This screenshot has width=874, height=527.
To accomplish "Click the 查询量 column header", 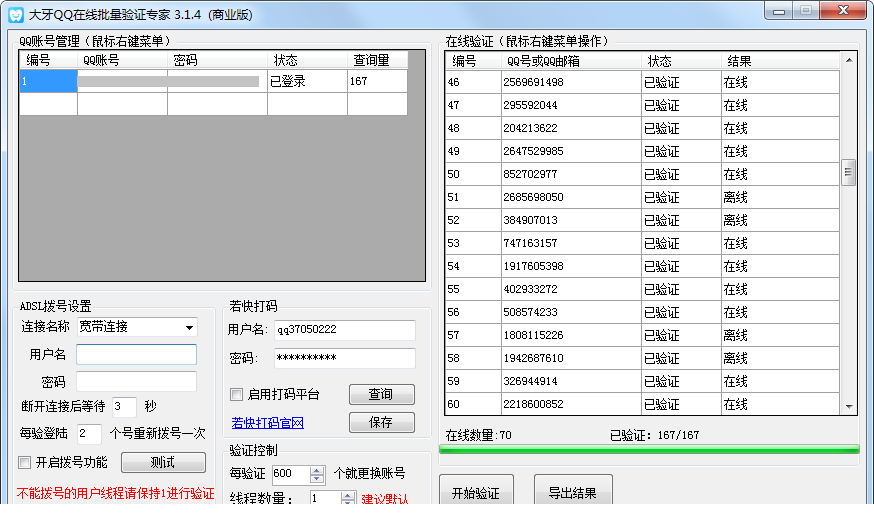I will coord(377,60).
